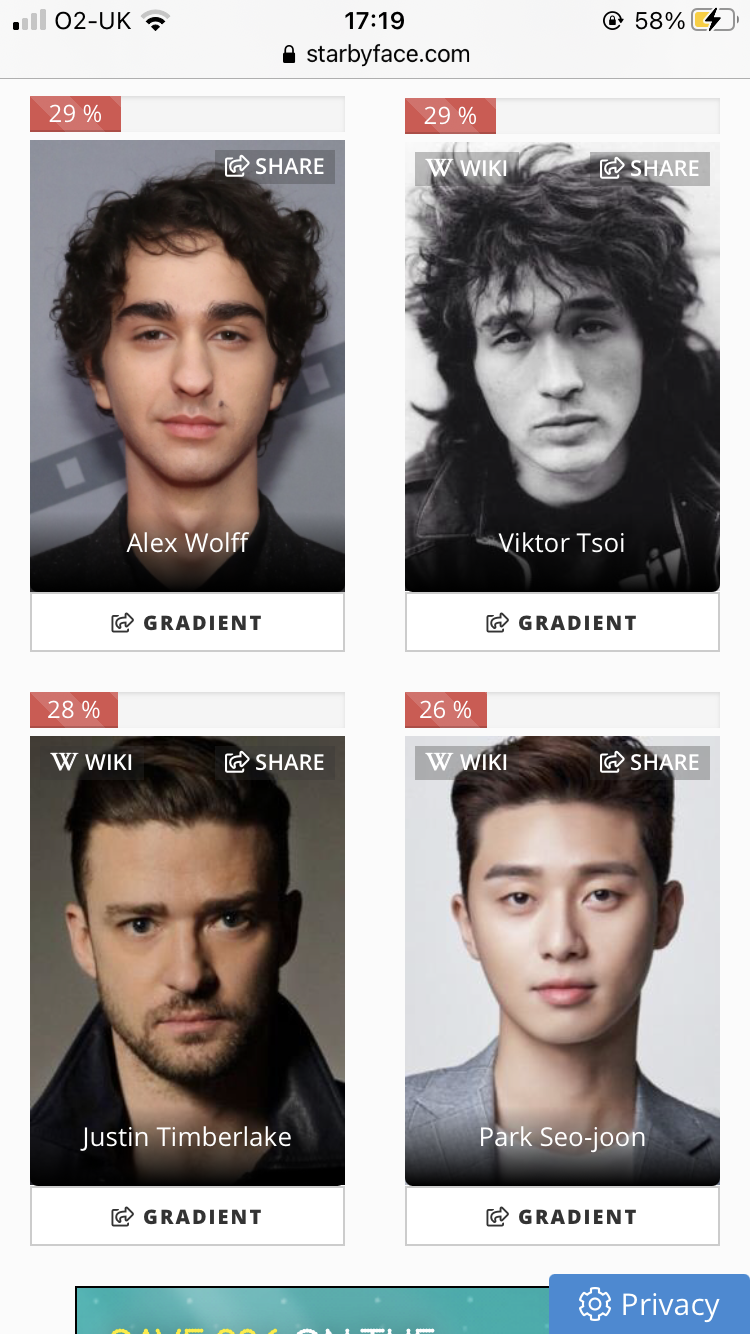Tap the advertisement banner at the bottom

point(312,1310)
